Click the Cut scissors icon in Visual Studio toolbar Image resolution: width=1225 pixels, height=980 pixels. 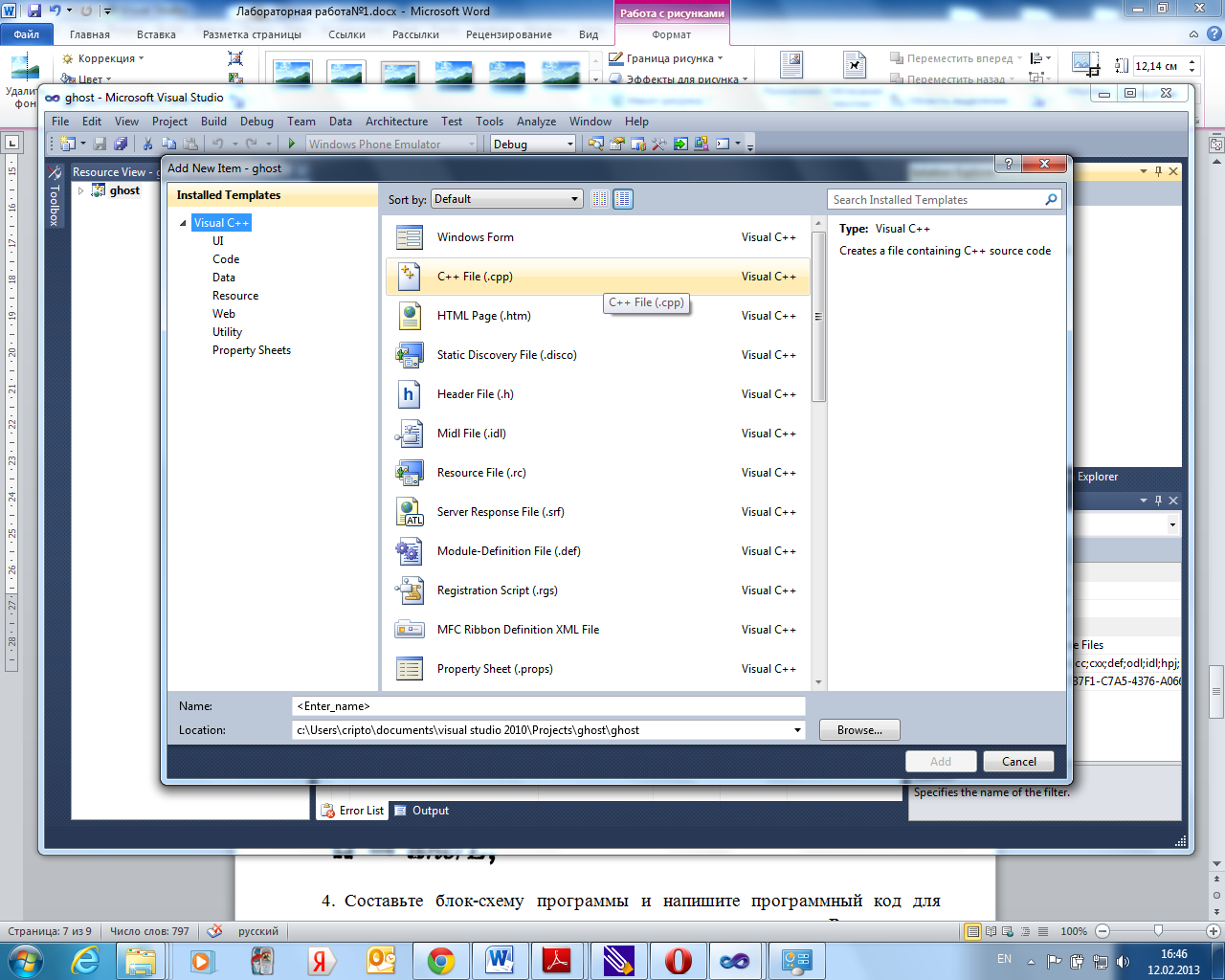pos(147,144)
